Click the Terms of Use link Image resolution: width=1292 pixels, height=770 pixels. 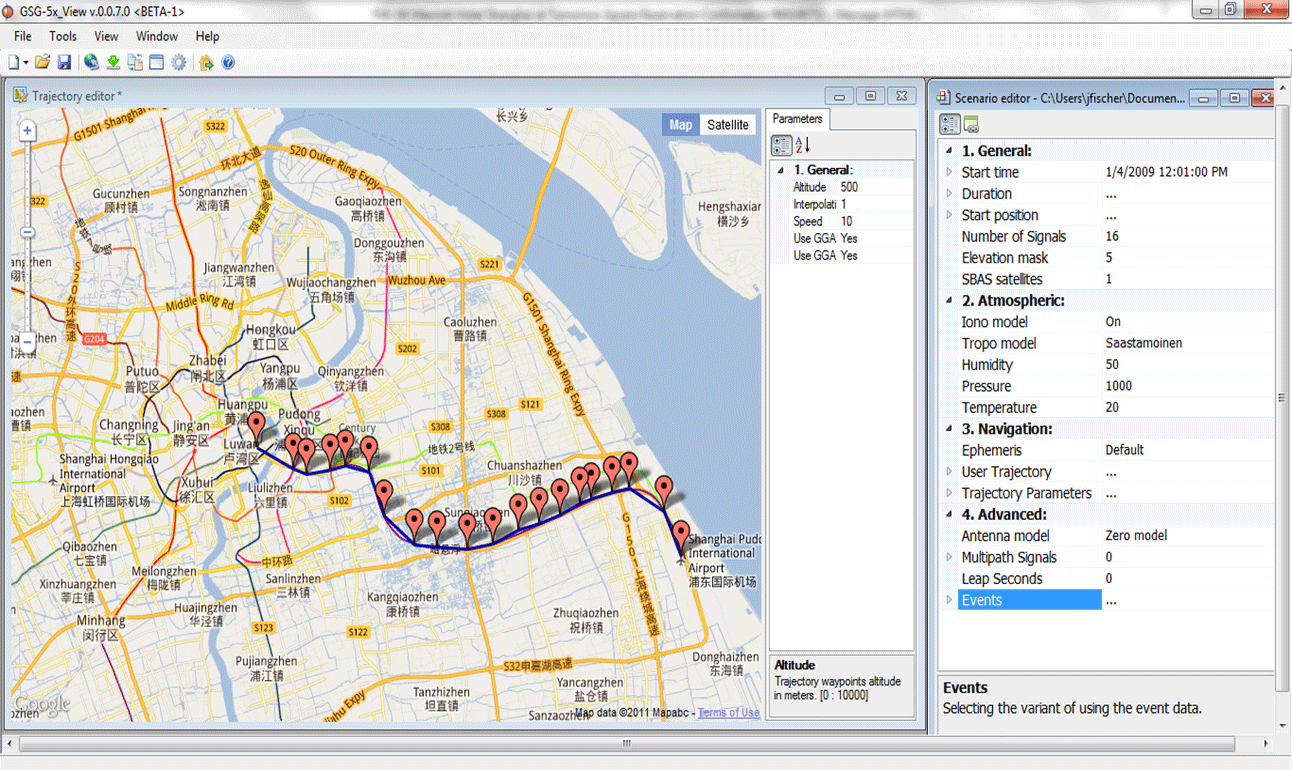click(728, 713)
